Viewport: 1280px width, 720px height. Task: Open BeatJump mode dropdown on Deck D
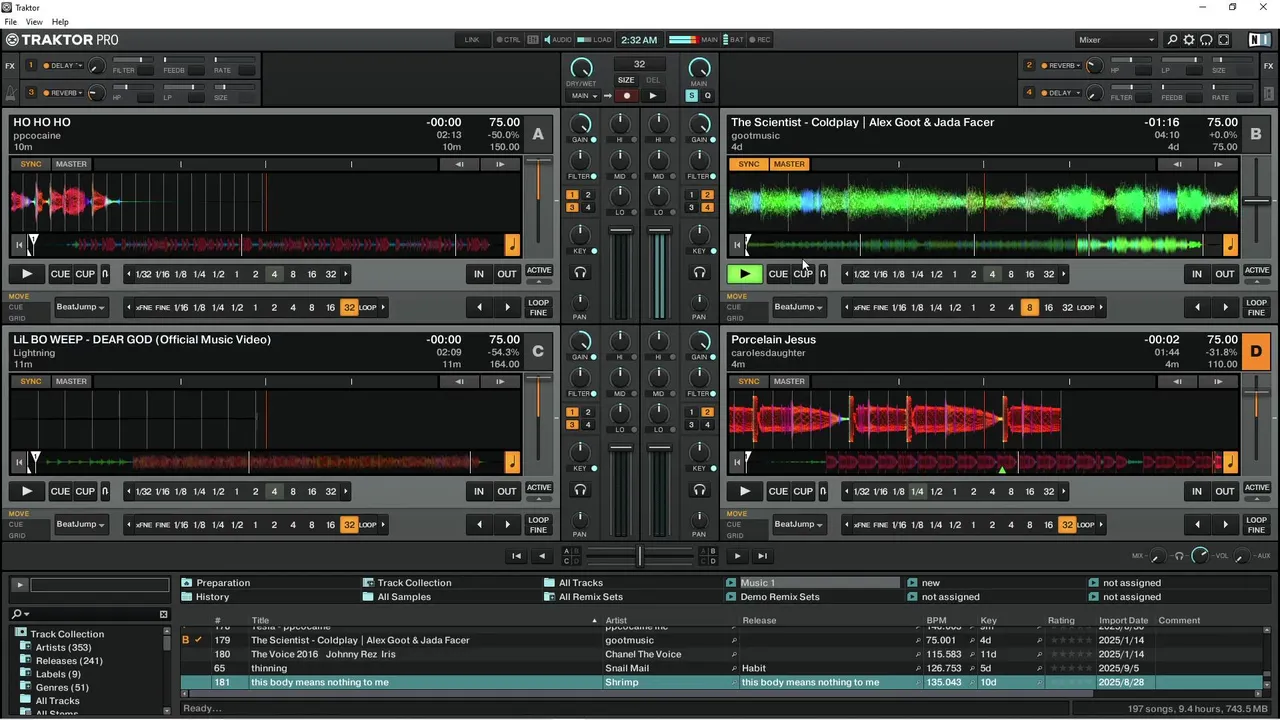799,524
